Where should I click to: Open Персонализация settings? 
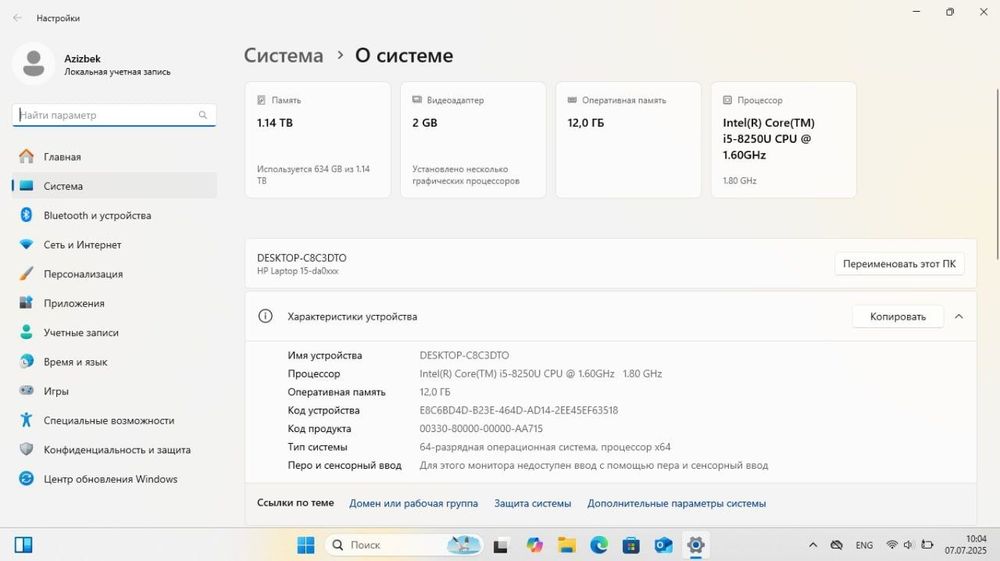(x=114, y=274)
